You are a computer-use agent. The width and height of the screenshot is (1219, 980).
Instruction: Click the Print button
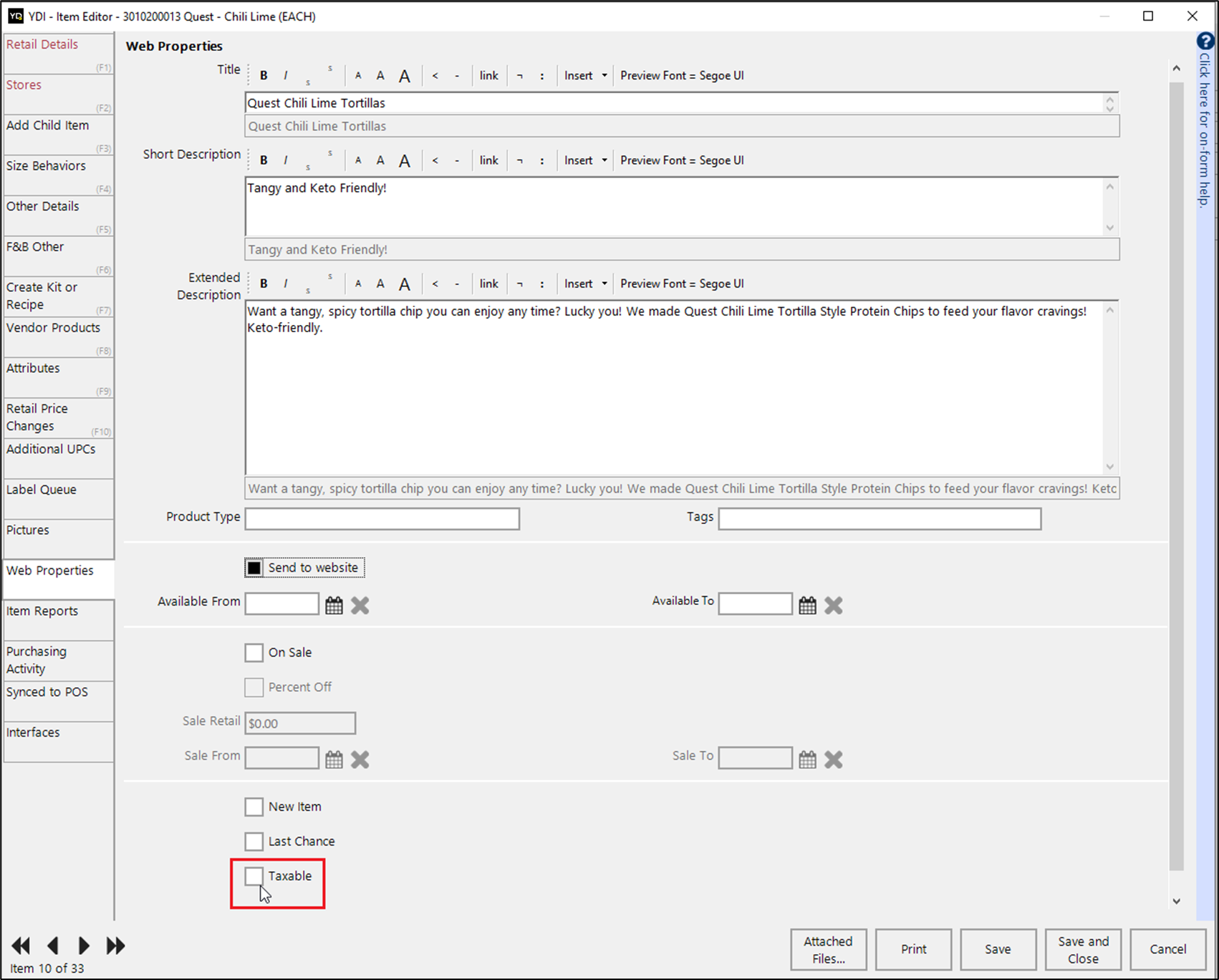(913, 949)
